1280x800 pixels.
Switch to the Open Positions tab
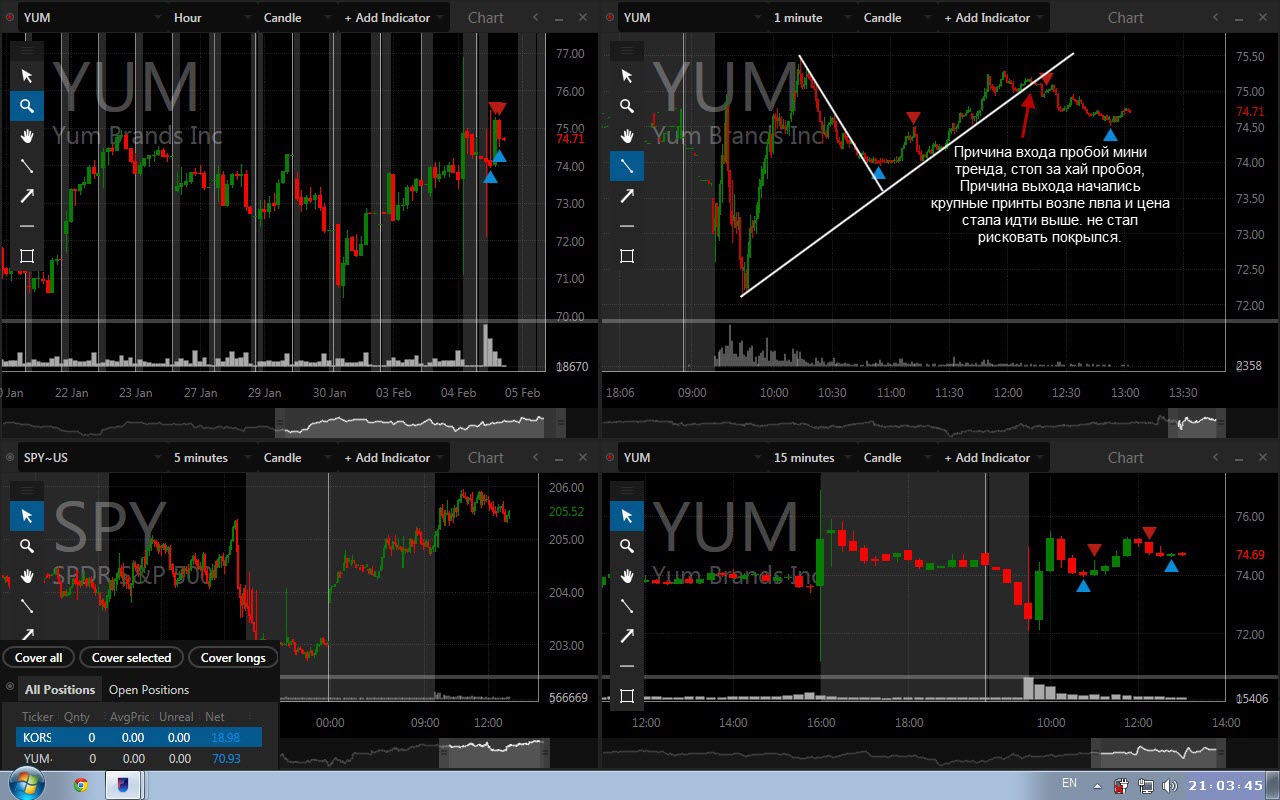(x=149, y=689)
